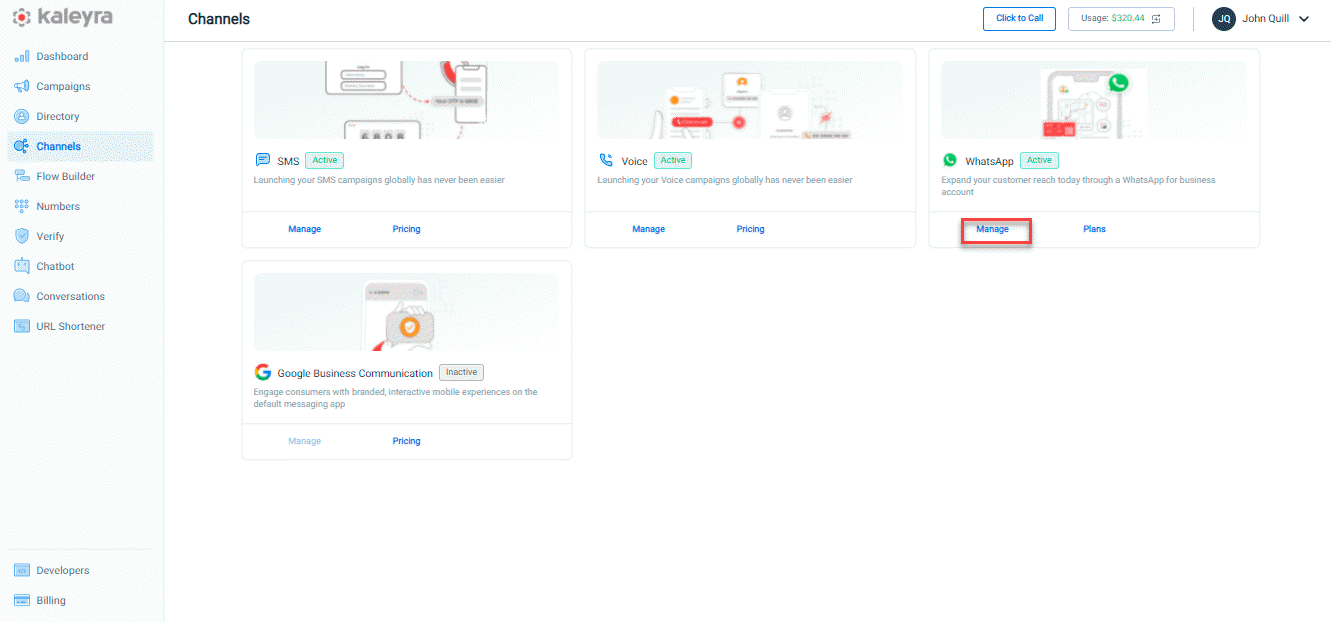Click the Kaleyra logo
1331x622 pixels.
tap(62, 17)
